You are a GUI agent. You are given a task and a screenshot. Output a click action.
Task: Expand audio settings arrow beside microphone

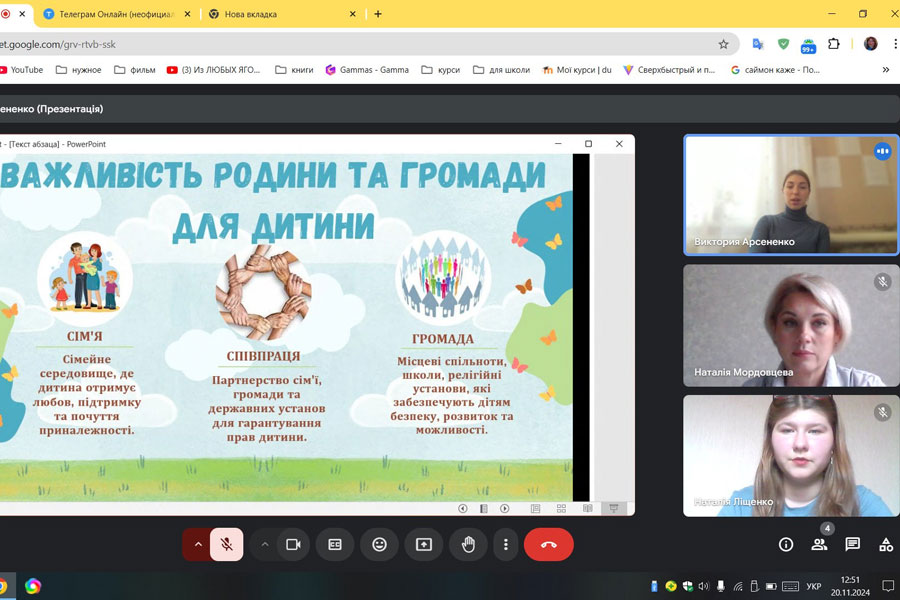[198, 544]
